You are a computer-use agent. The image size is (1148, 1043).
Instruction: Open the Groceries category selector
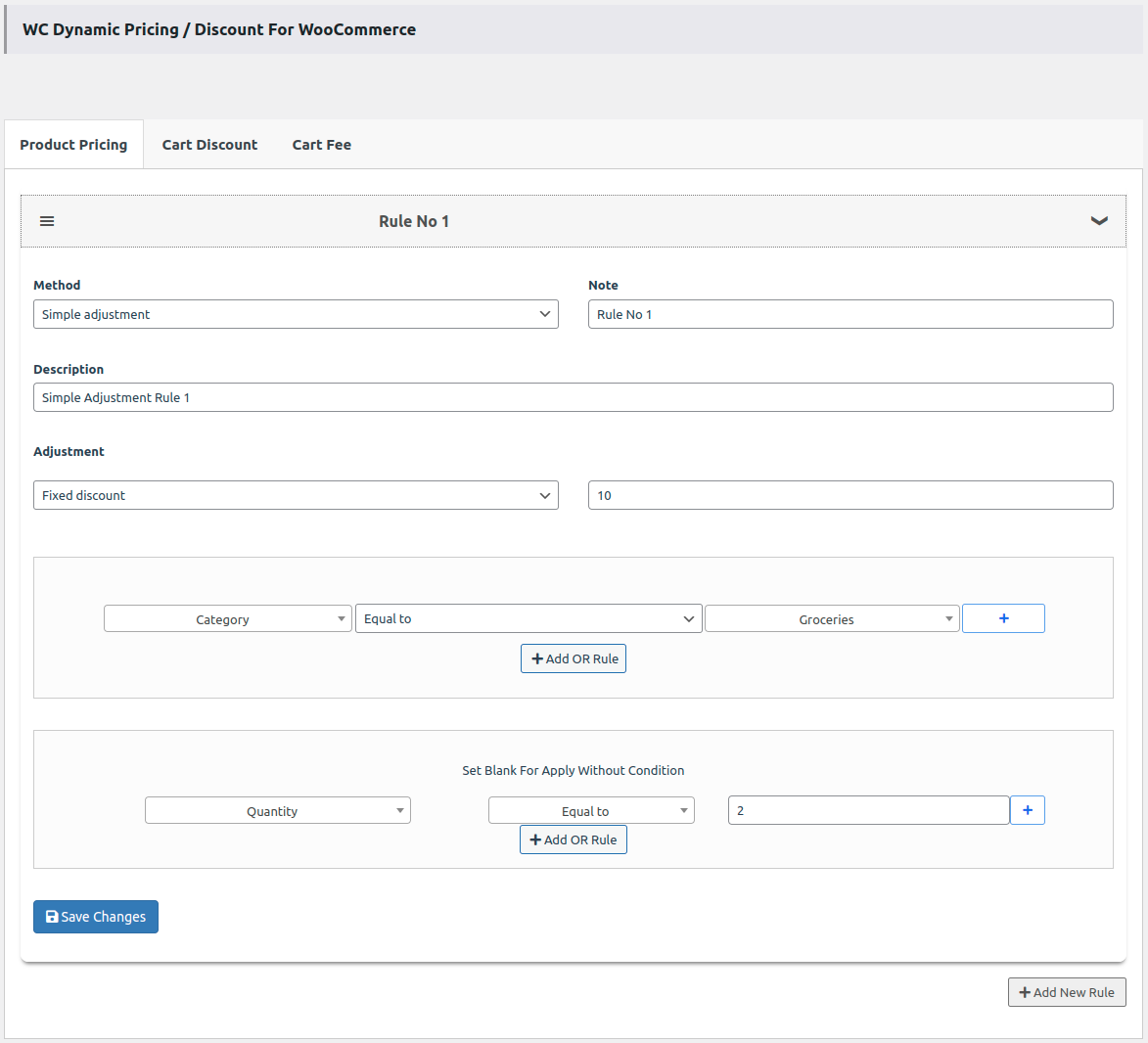[831, 617]
